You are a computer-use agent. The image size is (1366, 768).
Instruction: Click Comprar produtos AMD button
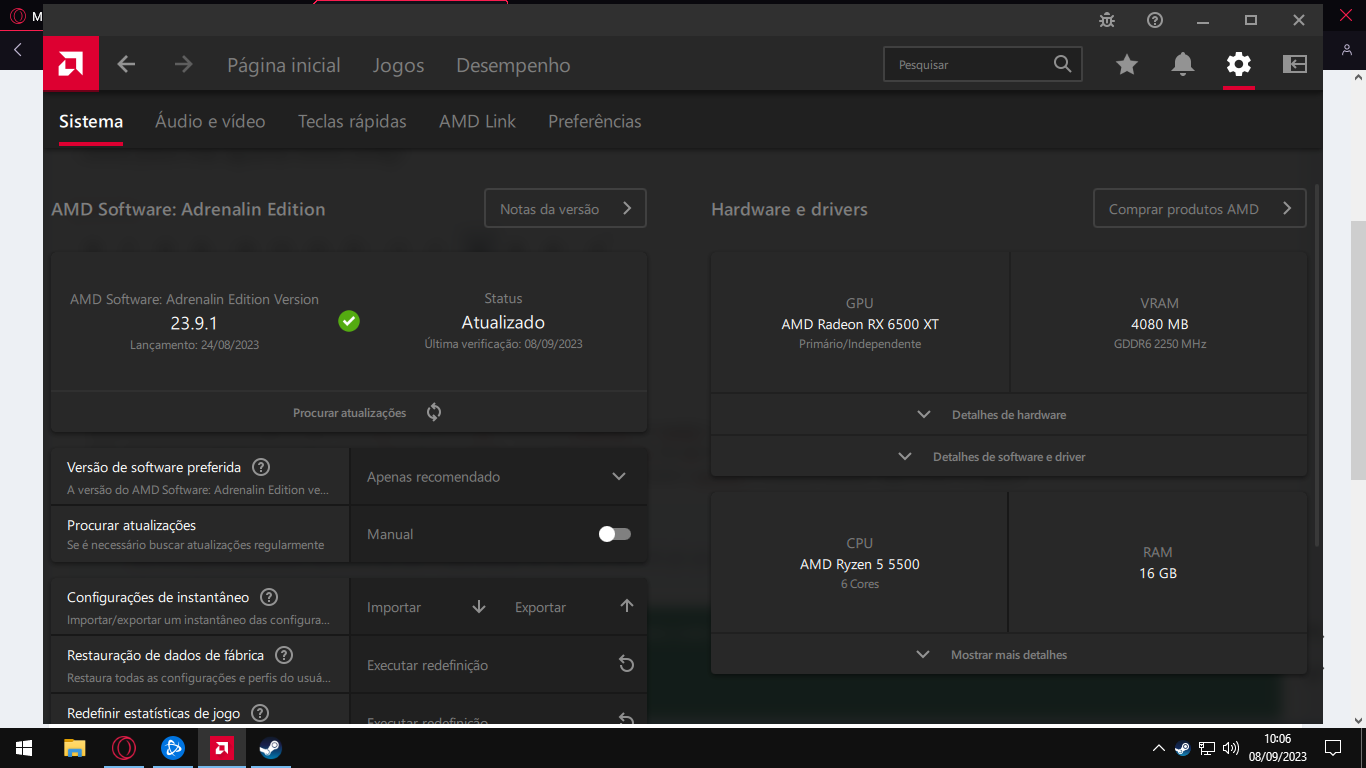coord(1199,208)
